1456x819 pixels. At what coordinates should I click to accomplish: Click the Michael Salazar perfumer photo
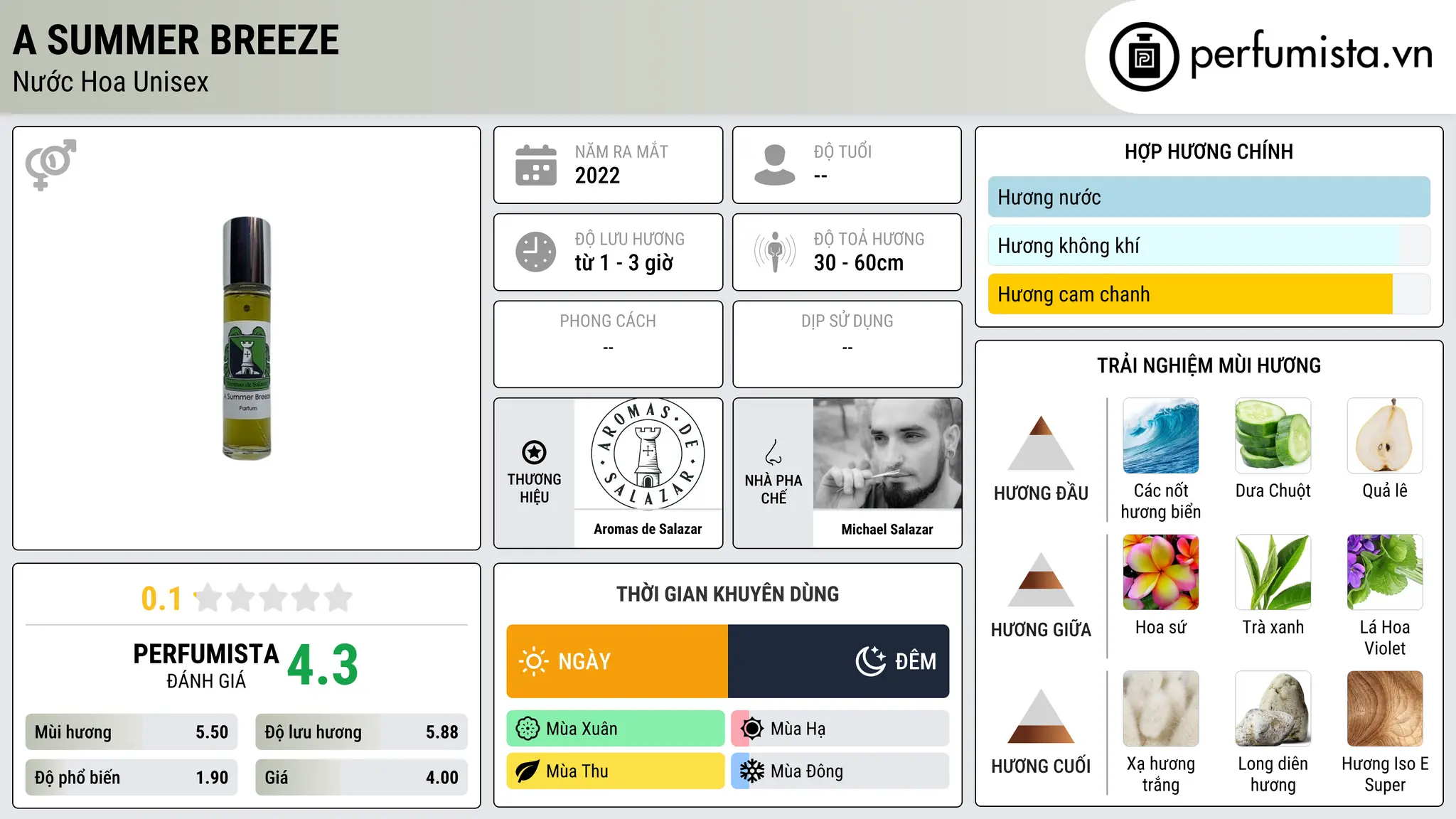pyautogui.click(x=887, y=454)
